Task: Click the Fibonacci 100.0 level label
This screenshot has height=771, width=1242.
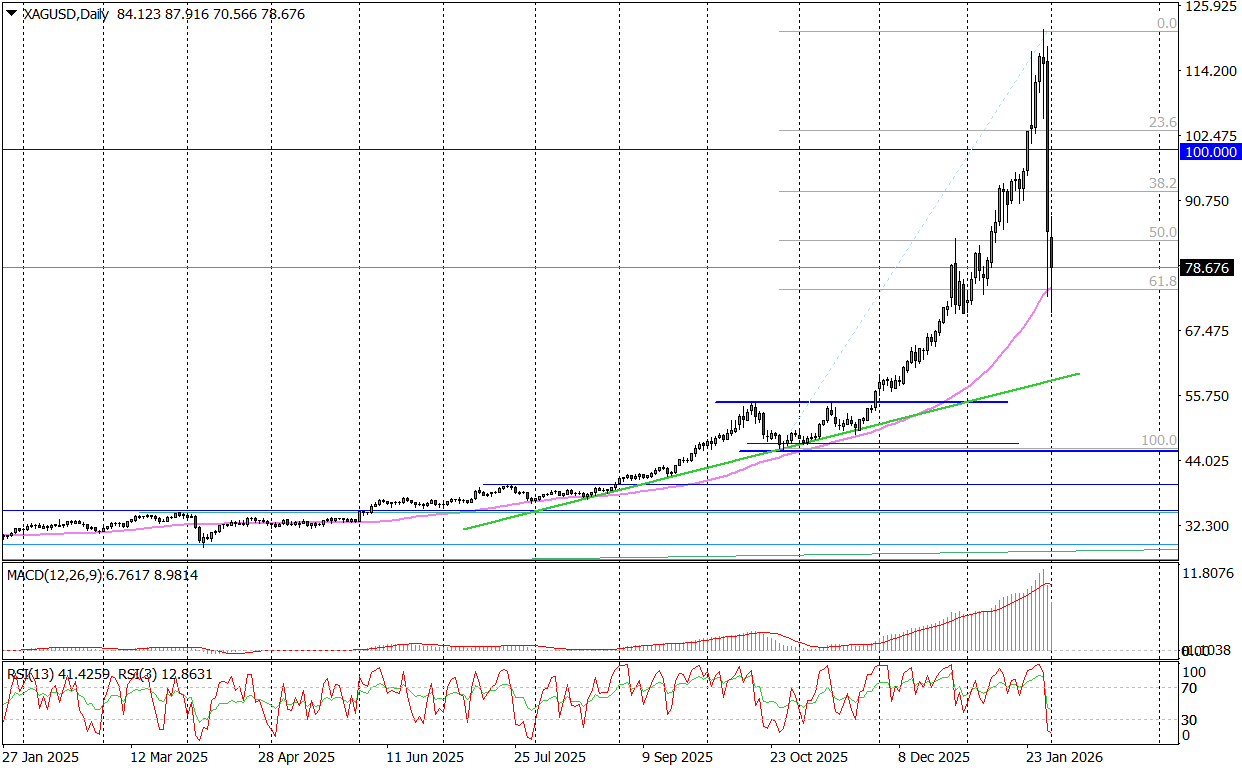Action: click(x=1159, y=440)
